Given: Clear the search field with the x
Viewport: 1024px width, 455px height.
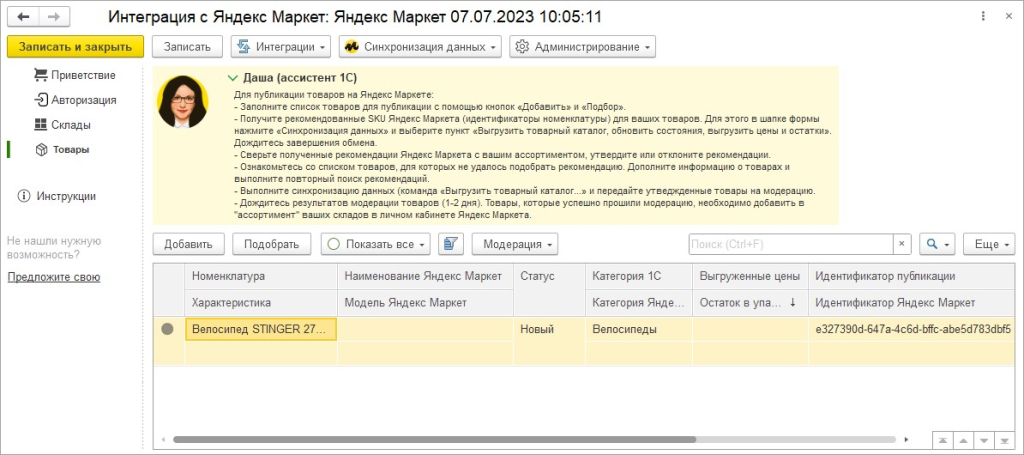Looking at the screenshot, I should (902, 244).
